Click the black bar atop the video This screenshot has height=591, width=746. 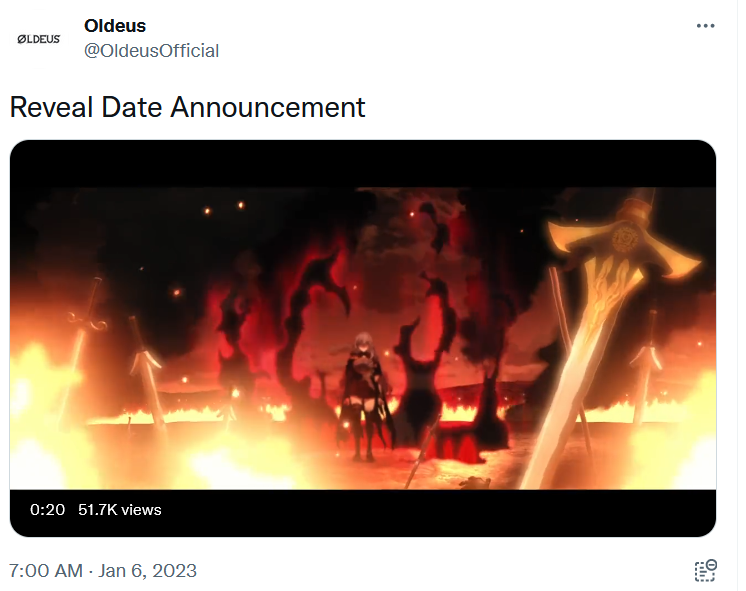tap(363, 163)
